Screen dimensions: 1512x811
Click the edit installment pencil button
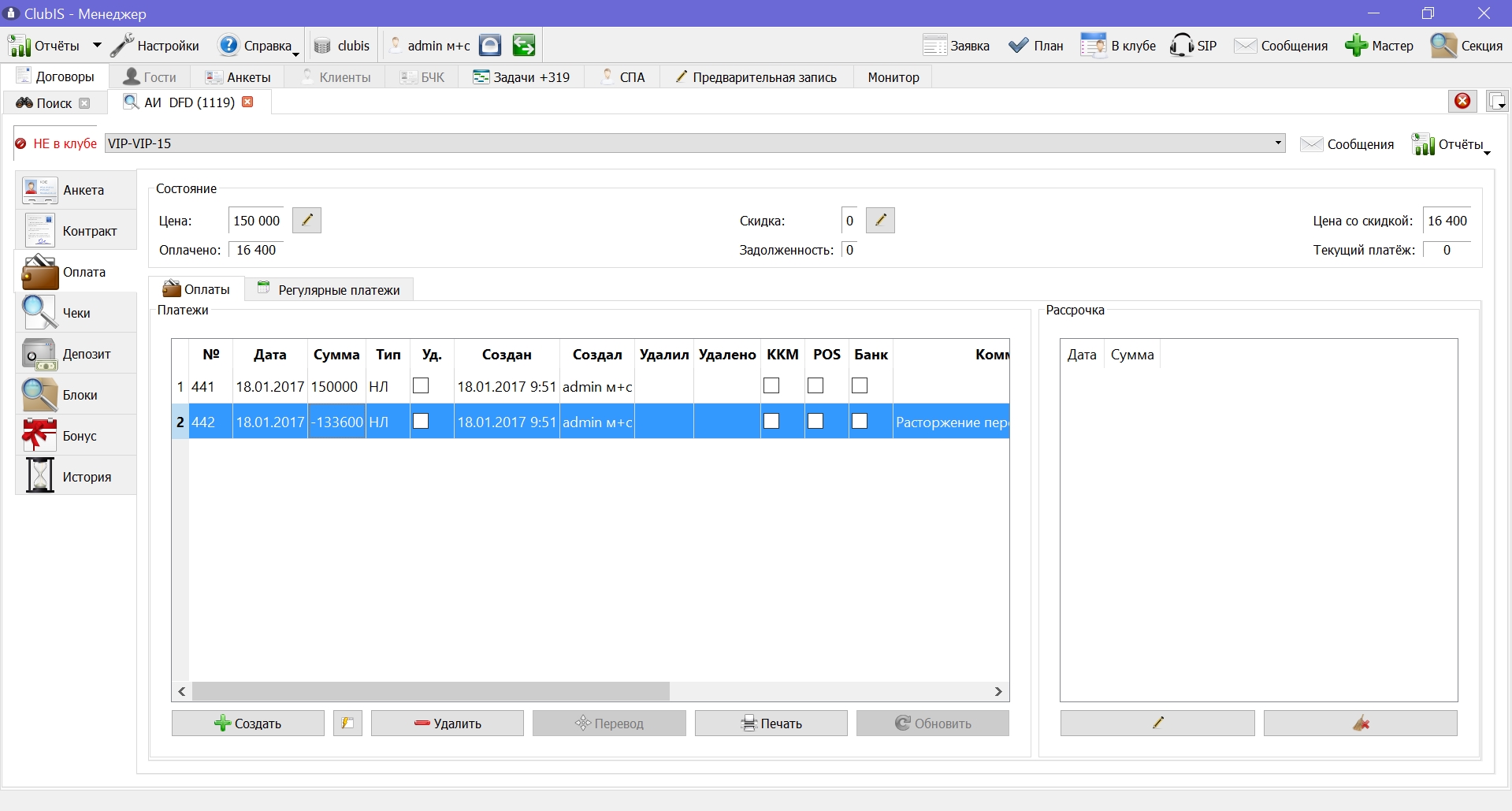1157,723
